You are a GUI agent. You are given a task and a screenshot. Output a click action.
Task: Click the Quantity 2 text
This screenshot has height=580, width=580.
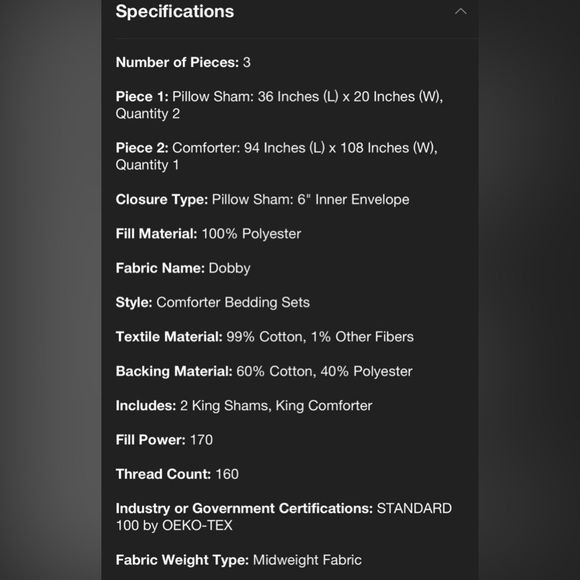click(x=148, y=114)
